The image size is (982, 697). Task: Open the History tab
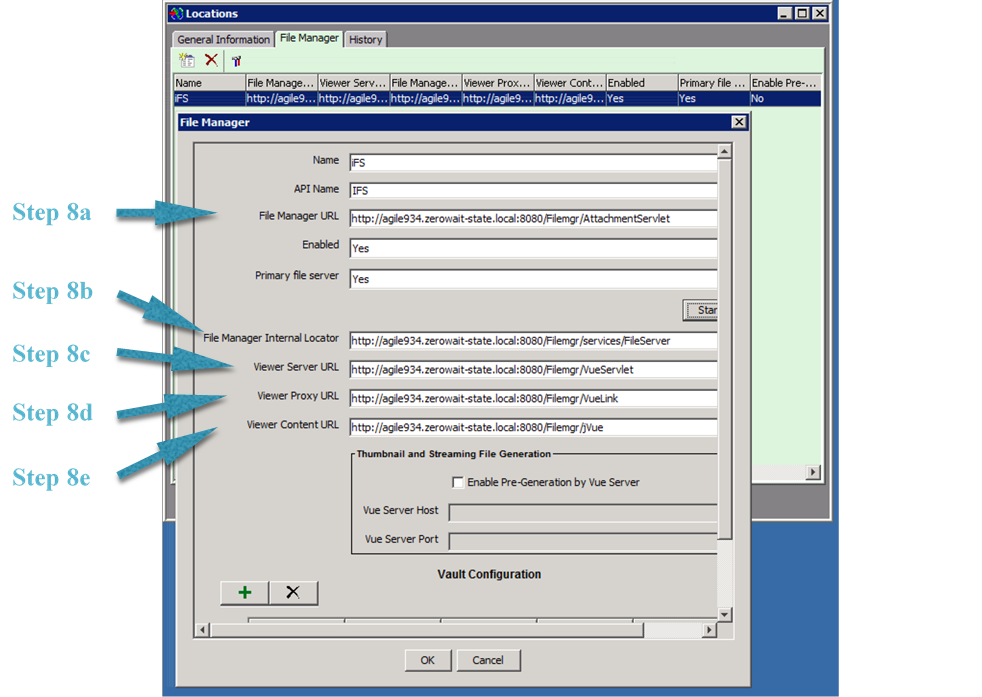(x=365, y=38)
